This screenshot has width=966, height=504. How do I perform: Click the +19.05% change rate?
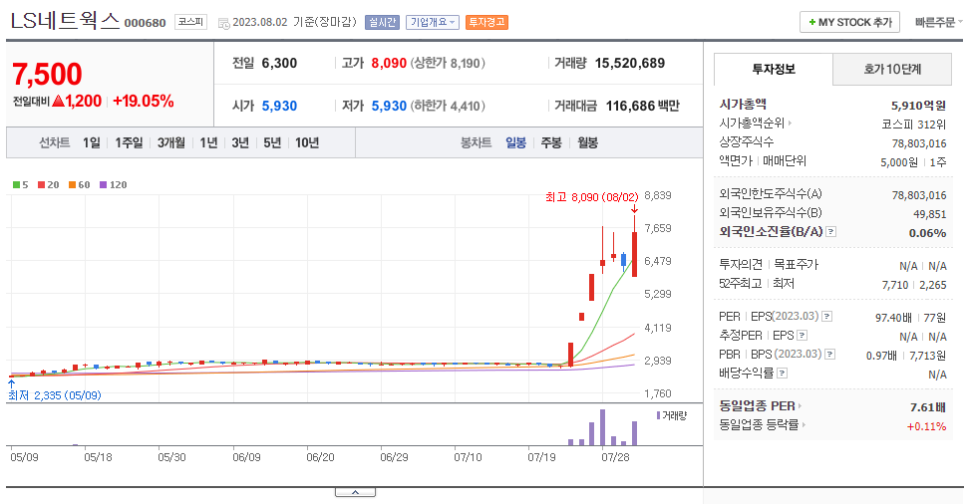click(x=144, y=101)
